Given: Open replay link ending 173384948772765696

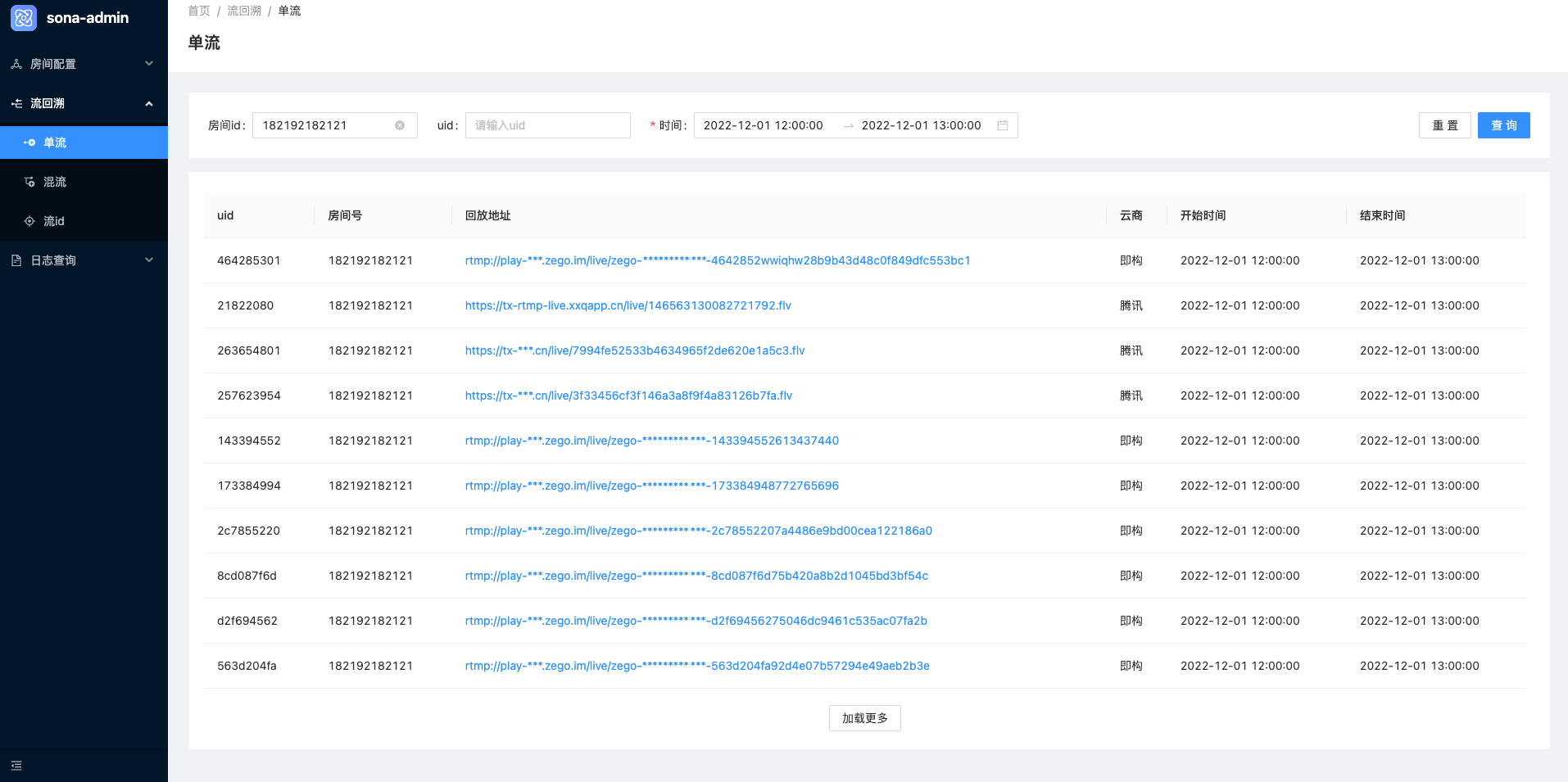Looking at the screenshot, I should (x=652, y=486).
